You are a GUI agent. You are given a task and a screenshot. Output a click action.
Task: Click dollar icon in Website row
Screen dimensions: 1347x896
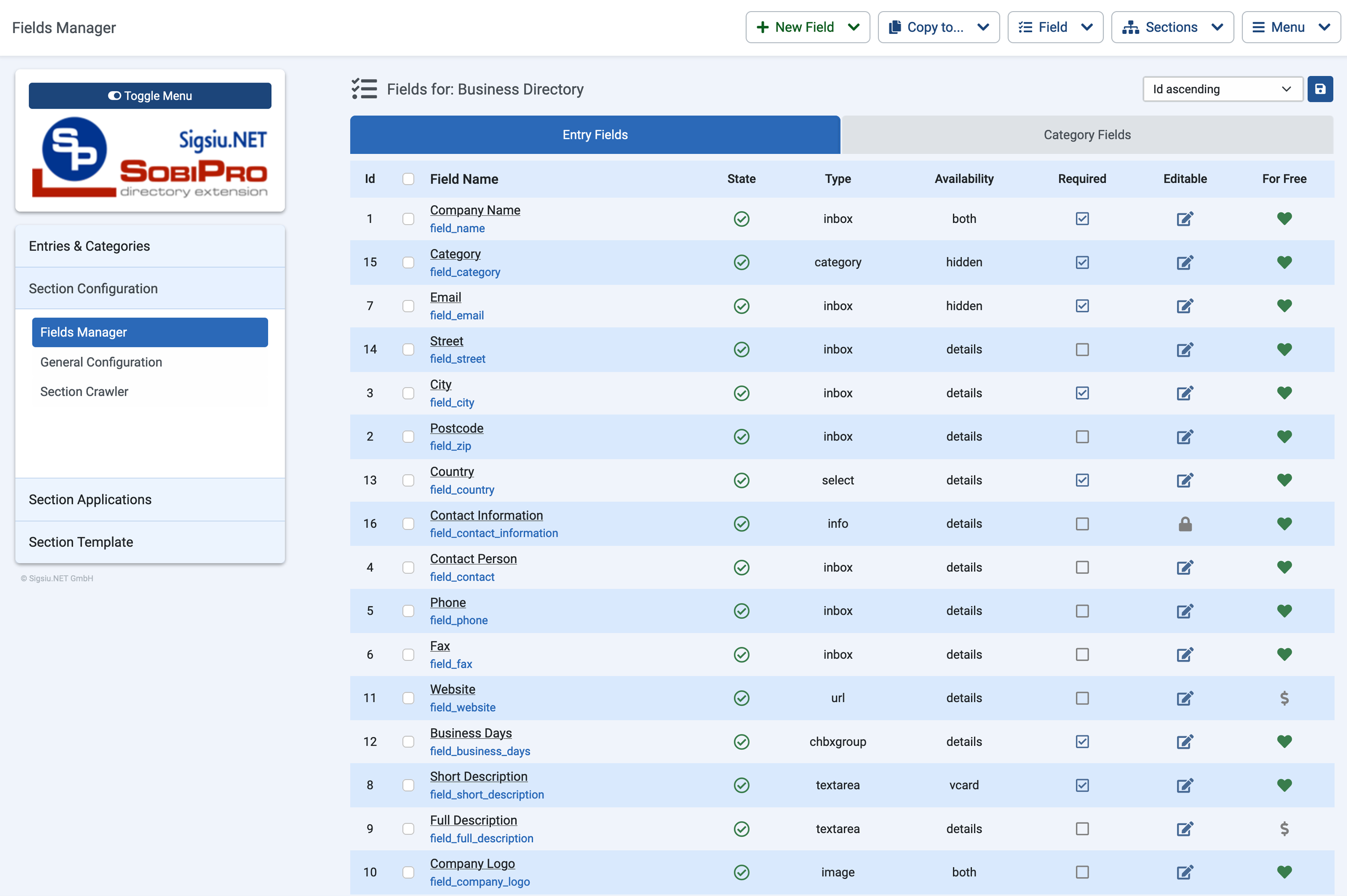pos(1284,698)
